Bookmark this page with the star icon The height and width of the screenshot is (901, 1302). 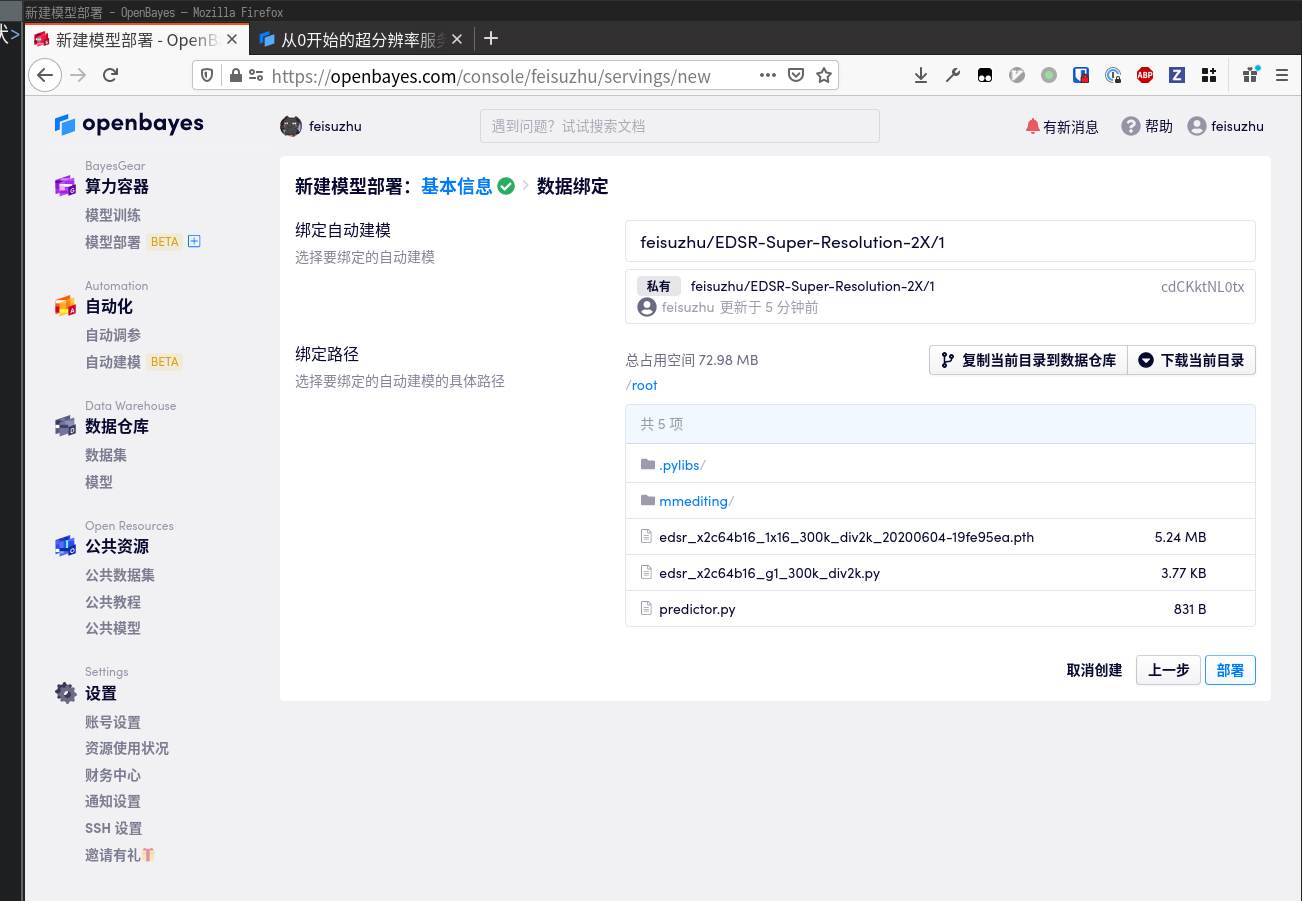click(824, 75)
